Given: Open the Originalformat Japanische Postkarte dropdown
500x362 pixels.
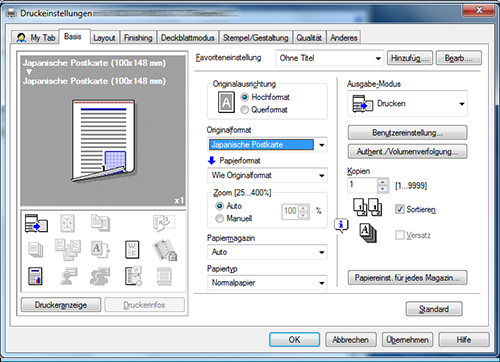Looking at the screenshot, I should 267,145.
